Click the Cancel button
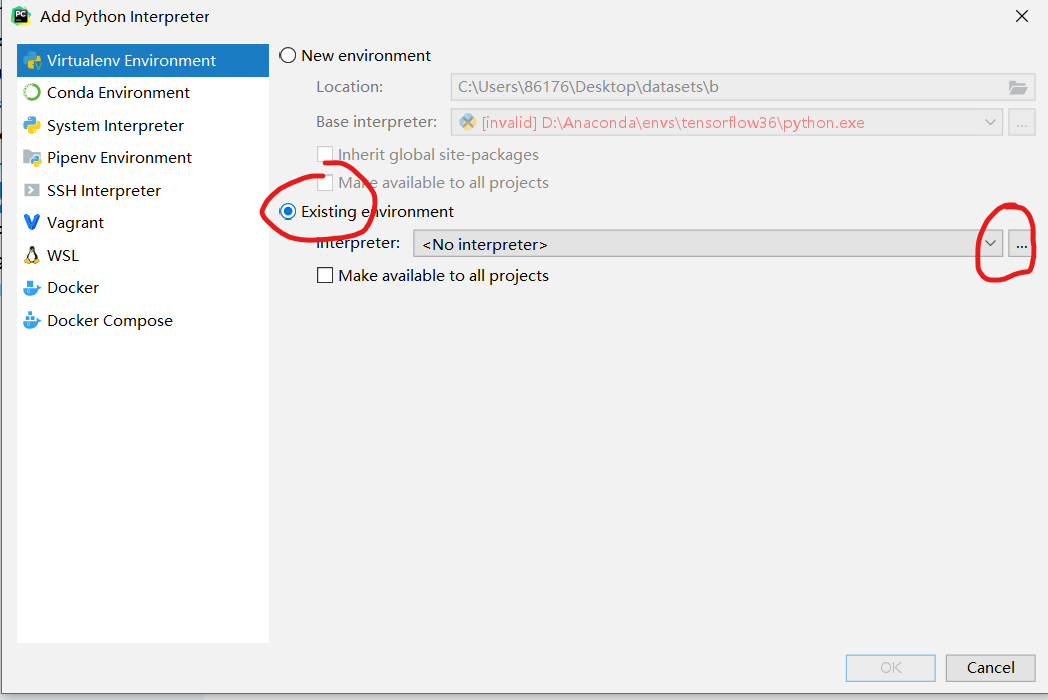Viewport: 1048px width, 700px height. pyautogui.click(x=991, y=668)
